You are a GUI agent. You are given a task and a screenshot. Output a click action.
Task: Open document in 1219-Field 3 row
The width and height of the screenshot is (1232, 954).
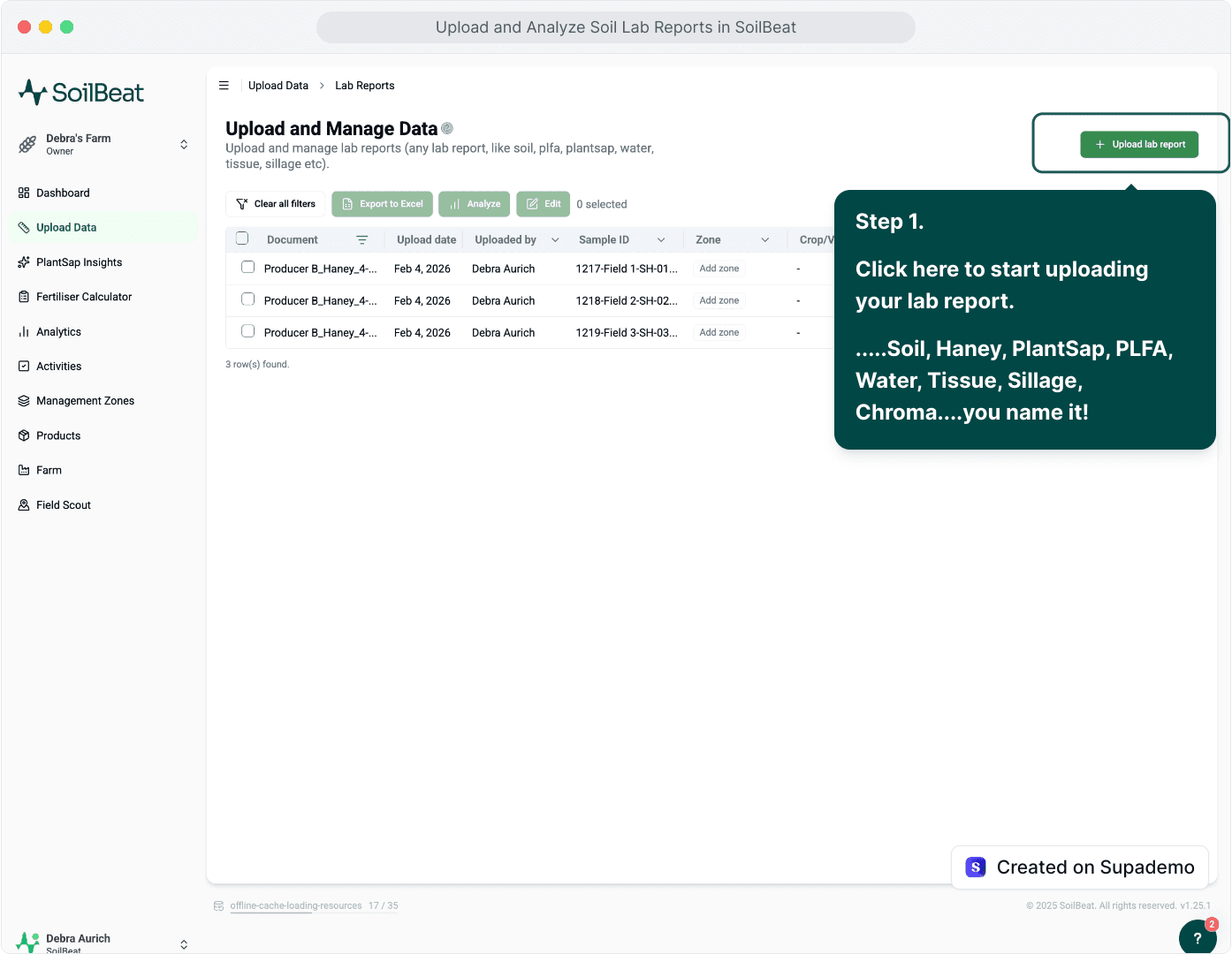(x=321, y=333)
